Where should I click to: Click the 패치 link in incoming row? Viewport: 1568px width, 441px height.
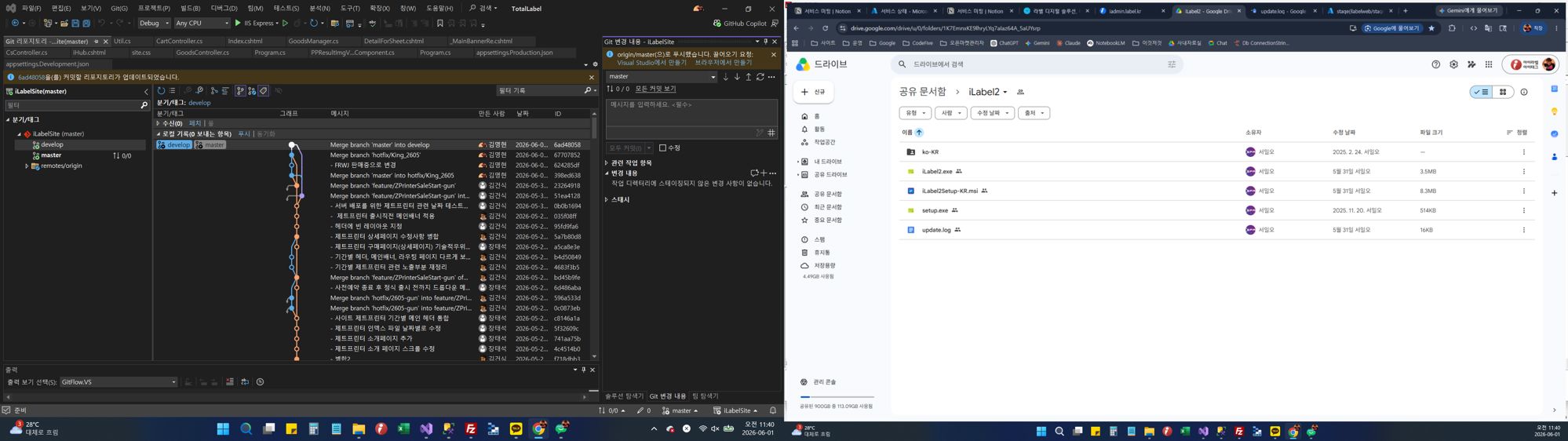[195, 123]
